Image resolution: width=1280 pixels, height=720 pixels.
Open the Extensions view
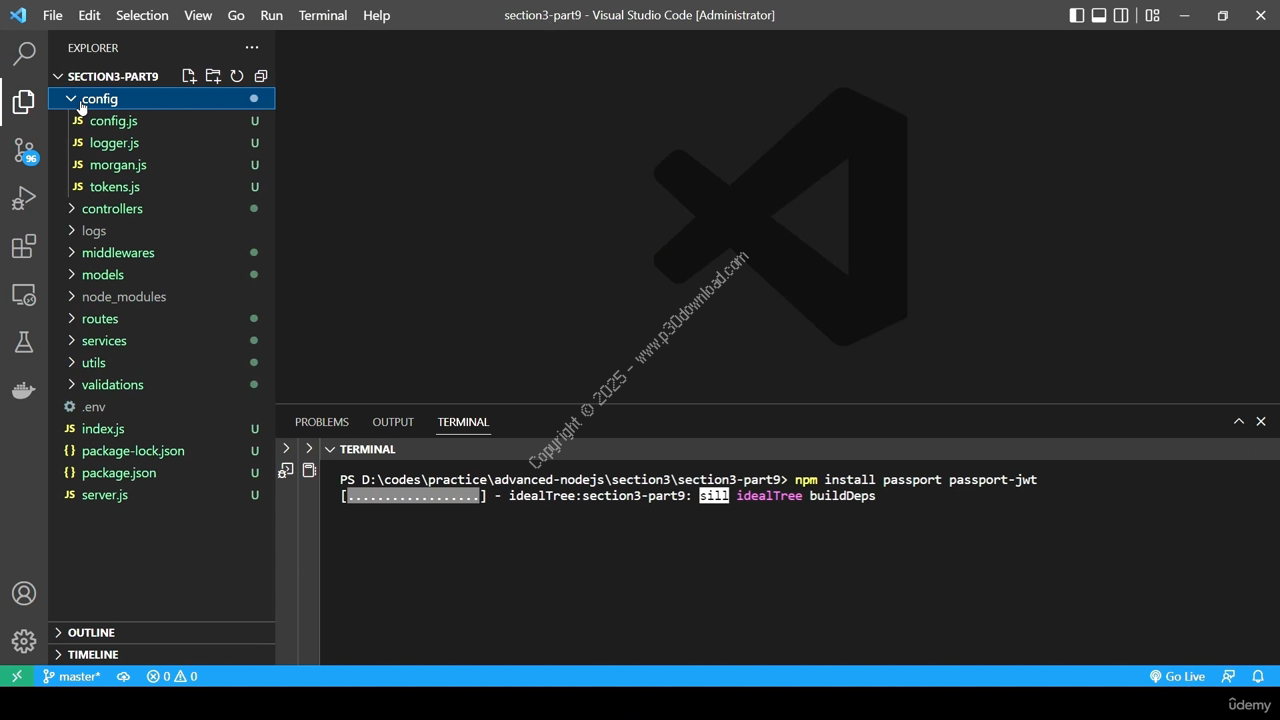[x=24, y=246]
